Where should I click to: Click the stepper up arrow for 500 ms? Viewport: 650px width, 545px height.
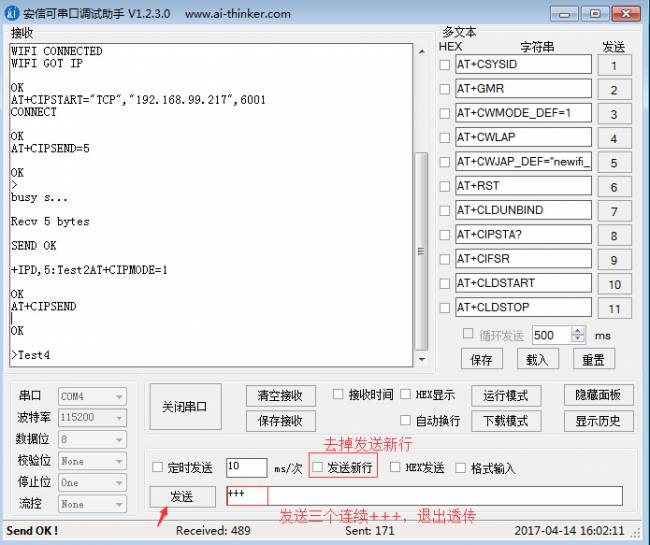[x=577, y=331]
